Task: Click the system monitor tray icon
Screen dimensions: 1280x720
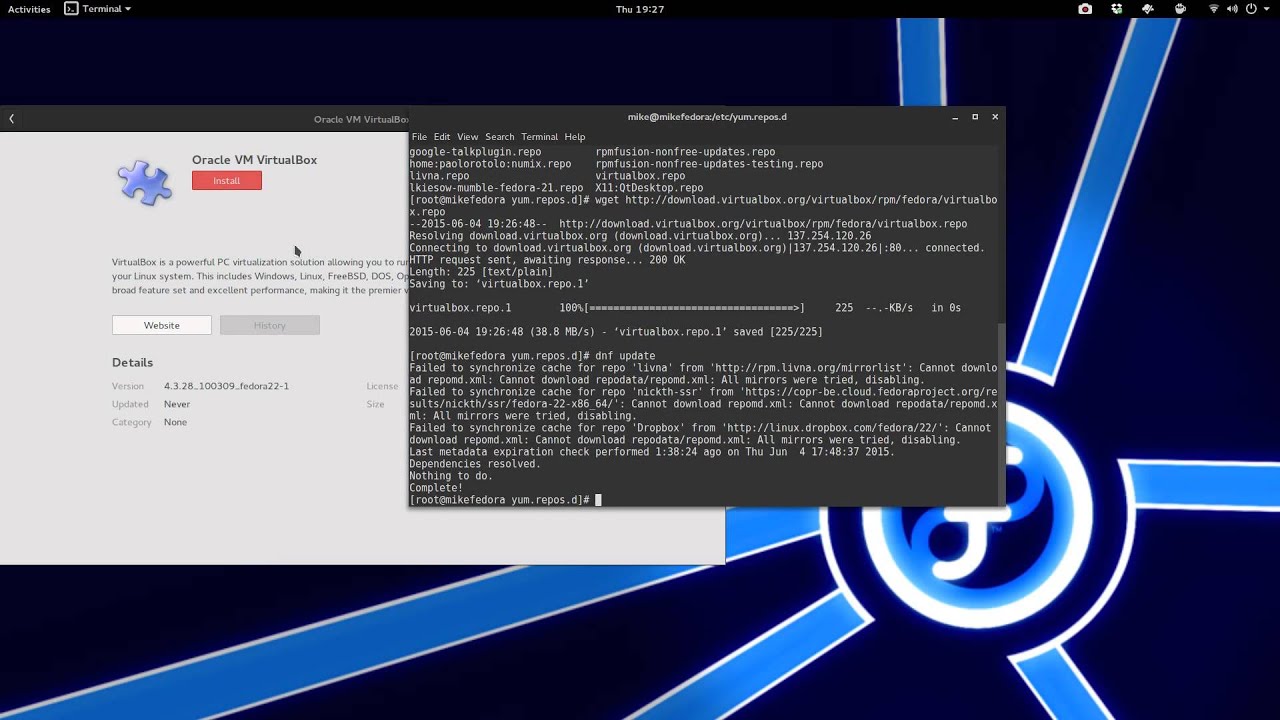Action: [1148, 9]
